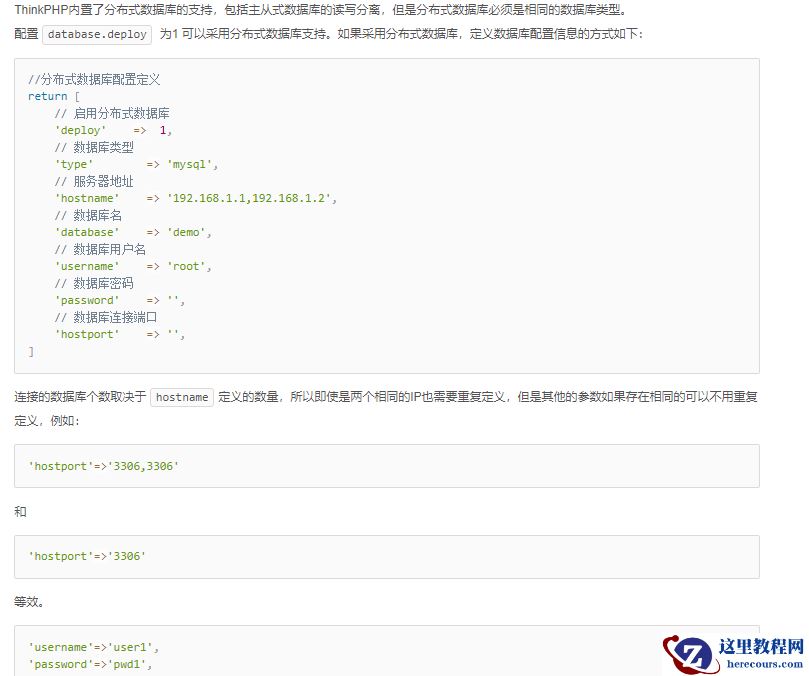Click the comment '// 数据库名'
The height and width of the screenshot is (676, 809).
tap(88, 216)
